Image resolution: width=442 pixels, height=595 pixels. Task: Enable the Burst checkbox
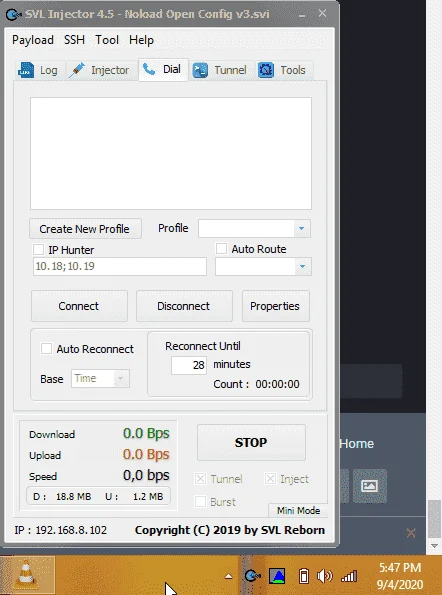200,502
